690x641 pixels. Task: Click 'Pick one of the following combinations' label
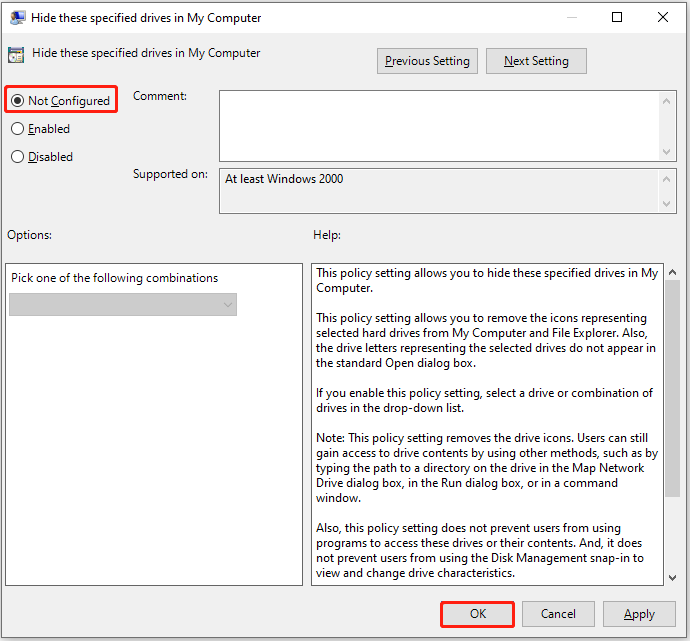(x=114, y=278)
